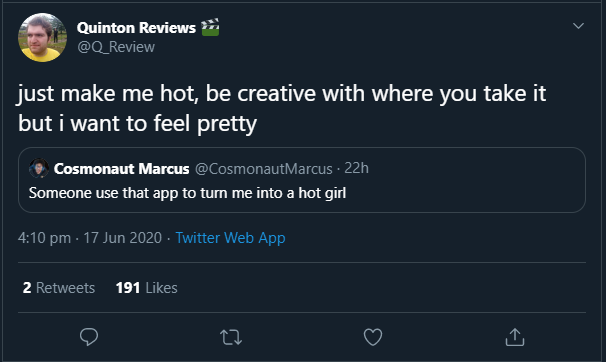Retweet this tweet using the retweet icon
606x362 pixels.
(231, 337)
